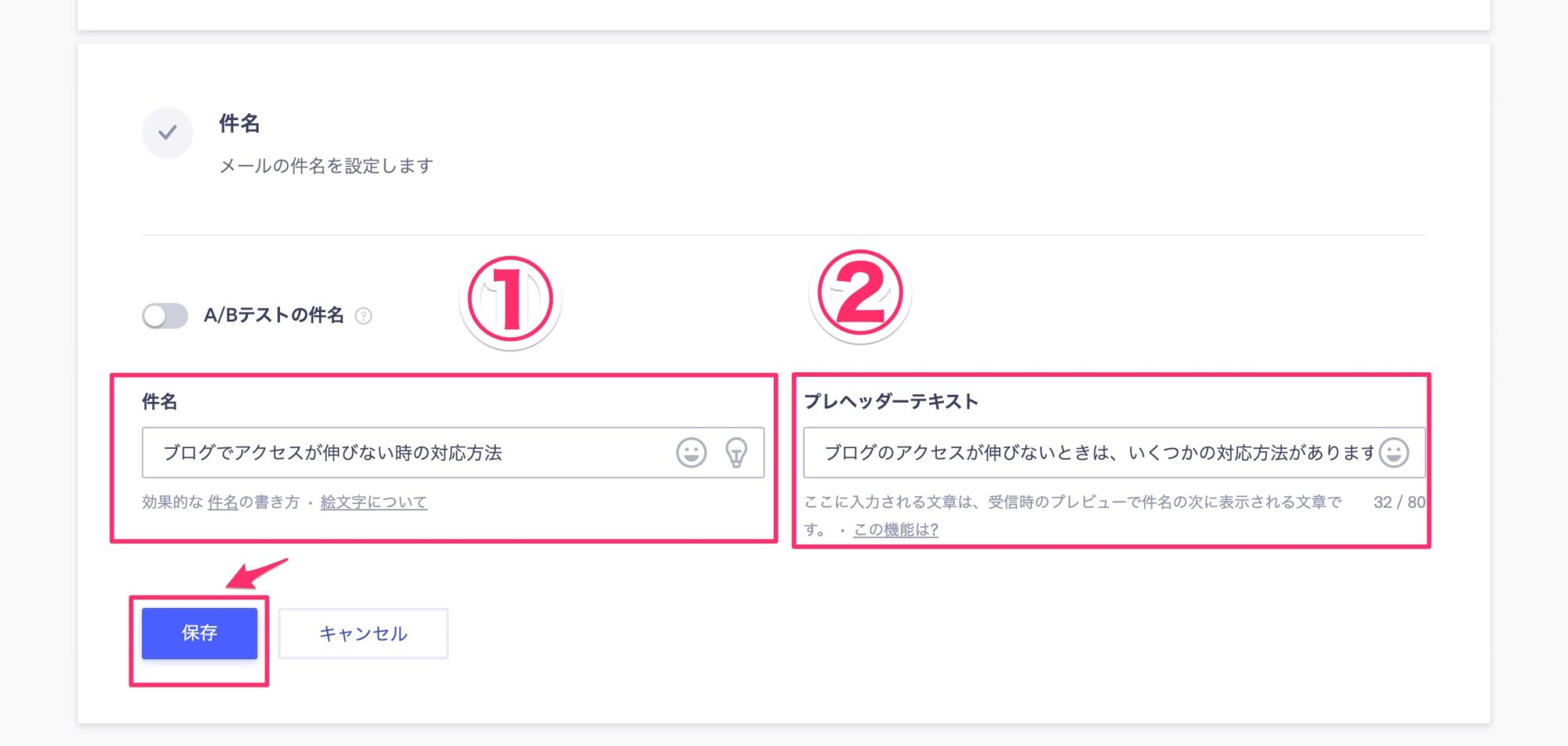Click the lightbulb suggestion icon in 件名 field
Screen dimensions: 1568x746
(736, 452)
